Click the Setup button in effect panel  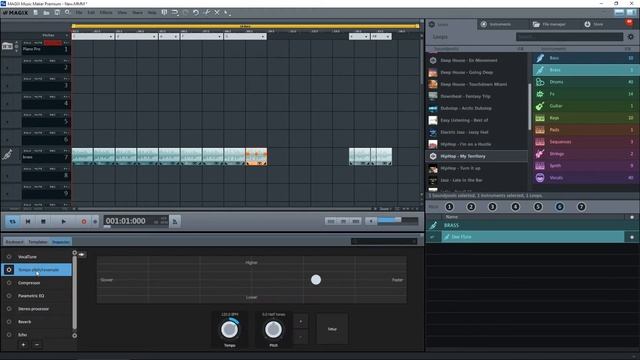[332, 329]
